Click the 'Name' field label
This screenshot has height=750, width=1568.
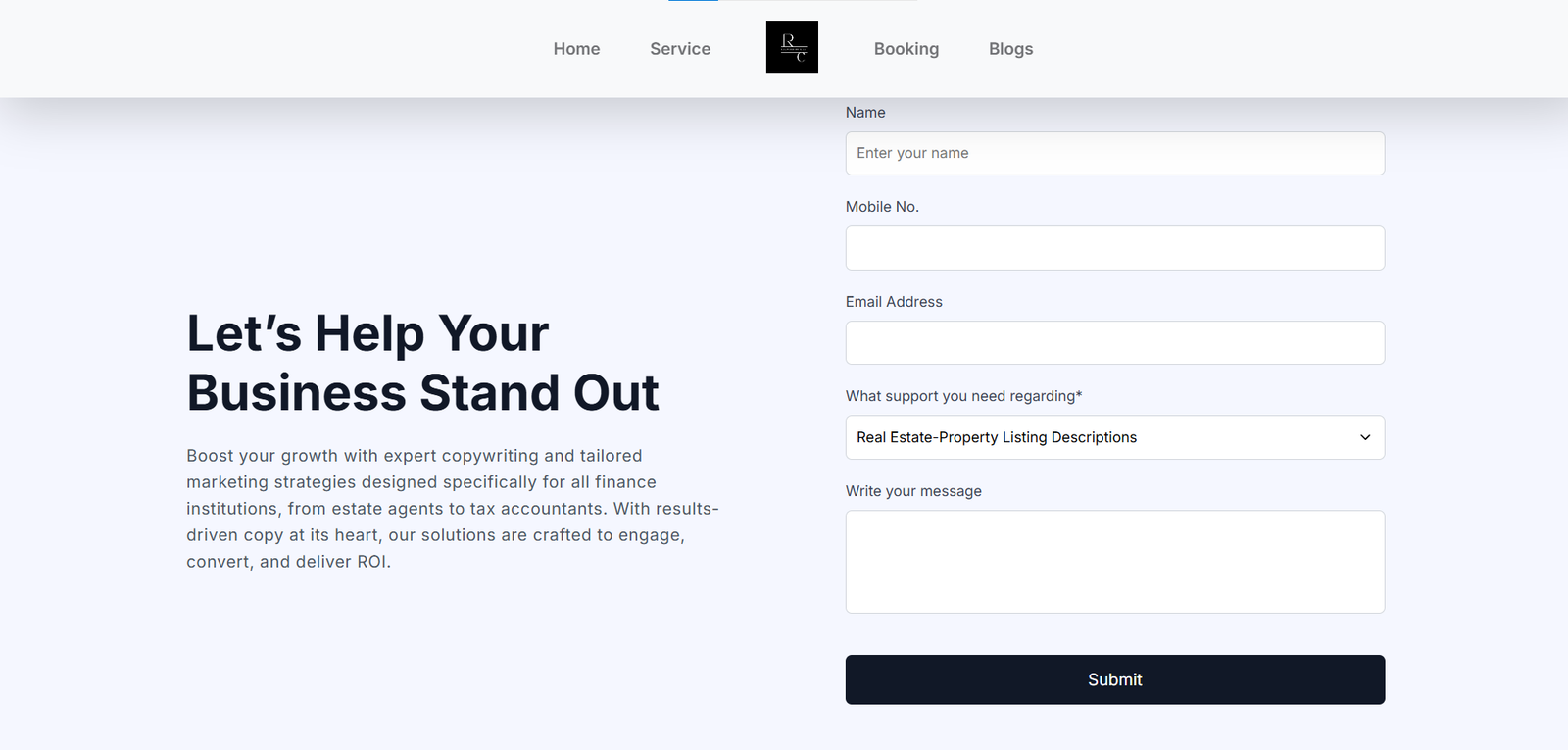click(x=865, y=113)
